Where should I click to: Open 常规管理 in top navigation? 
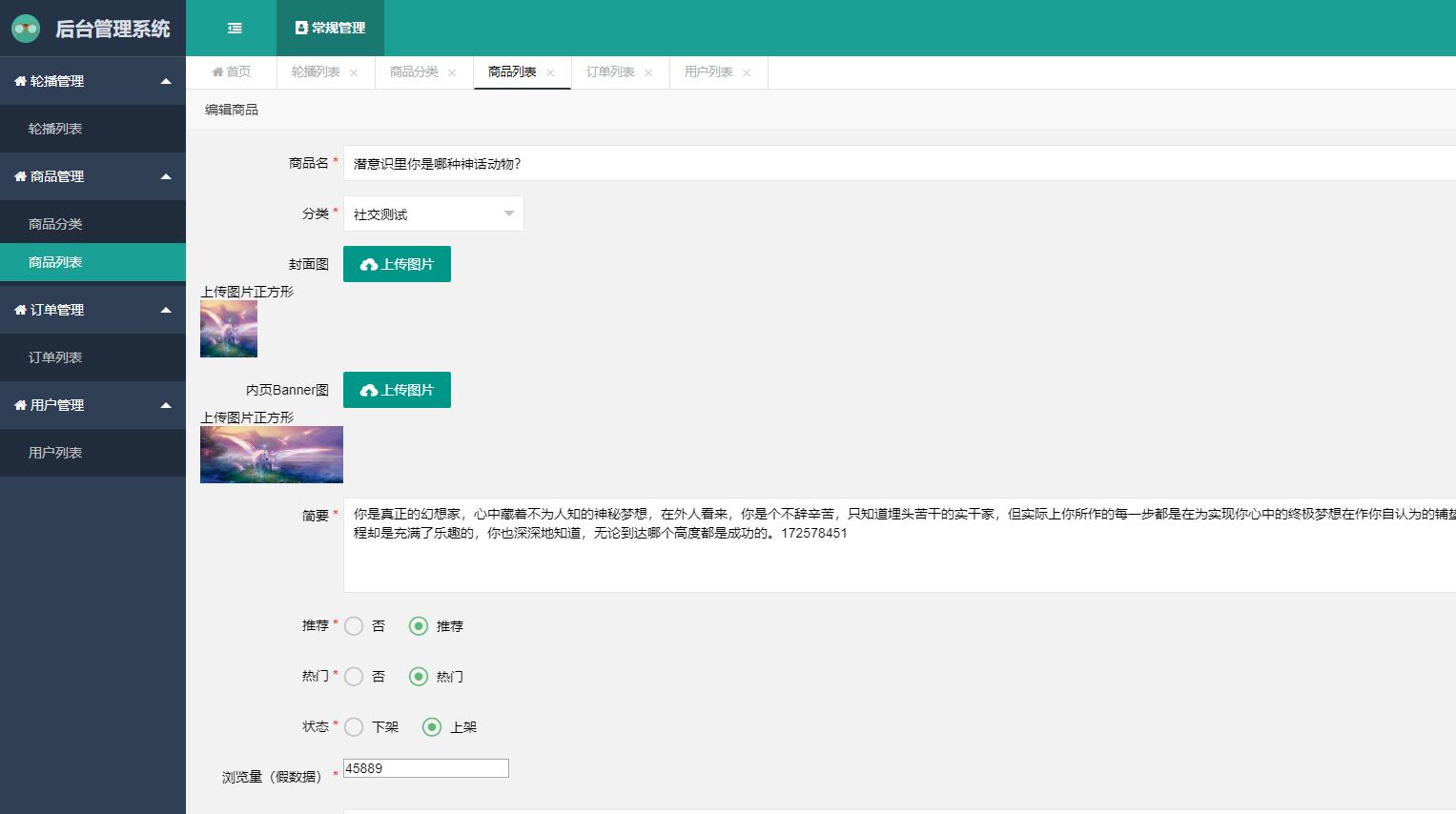point(330,29)
